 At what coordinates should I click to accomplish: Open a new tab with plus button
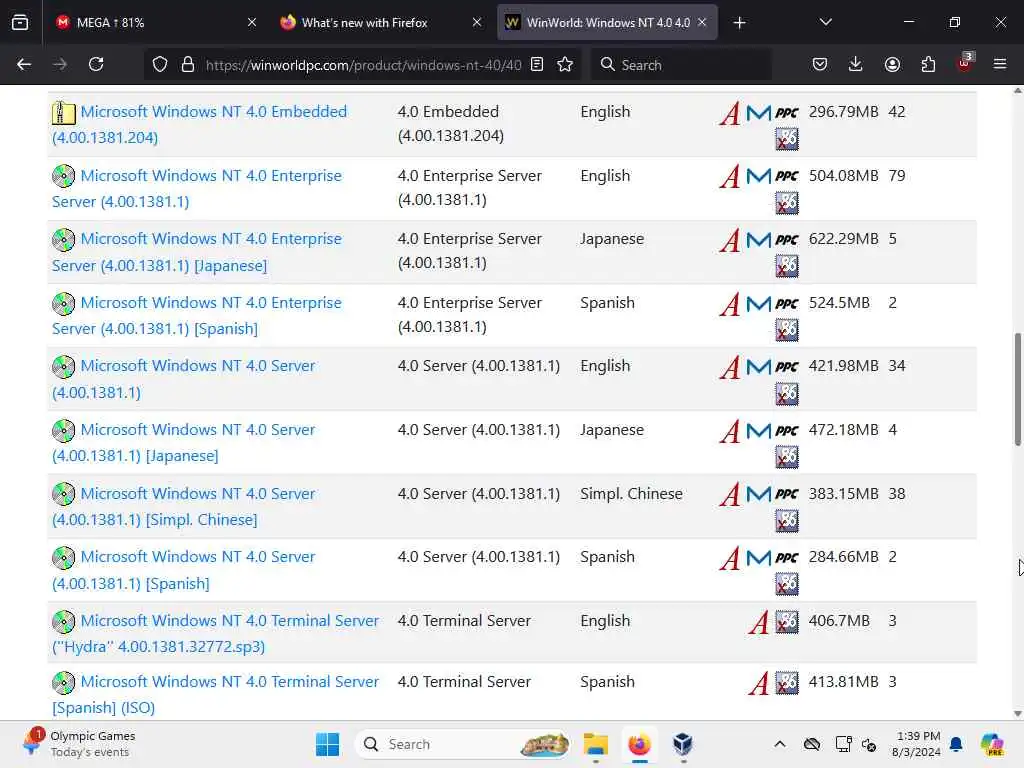739,23
